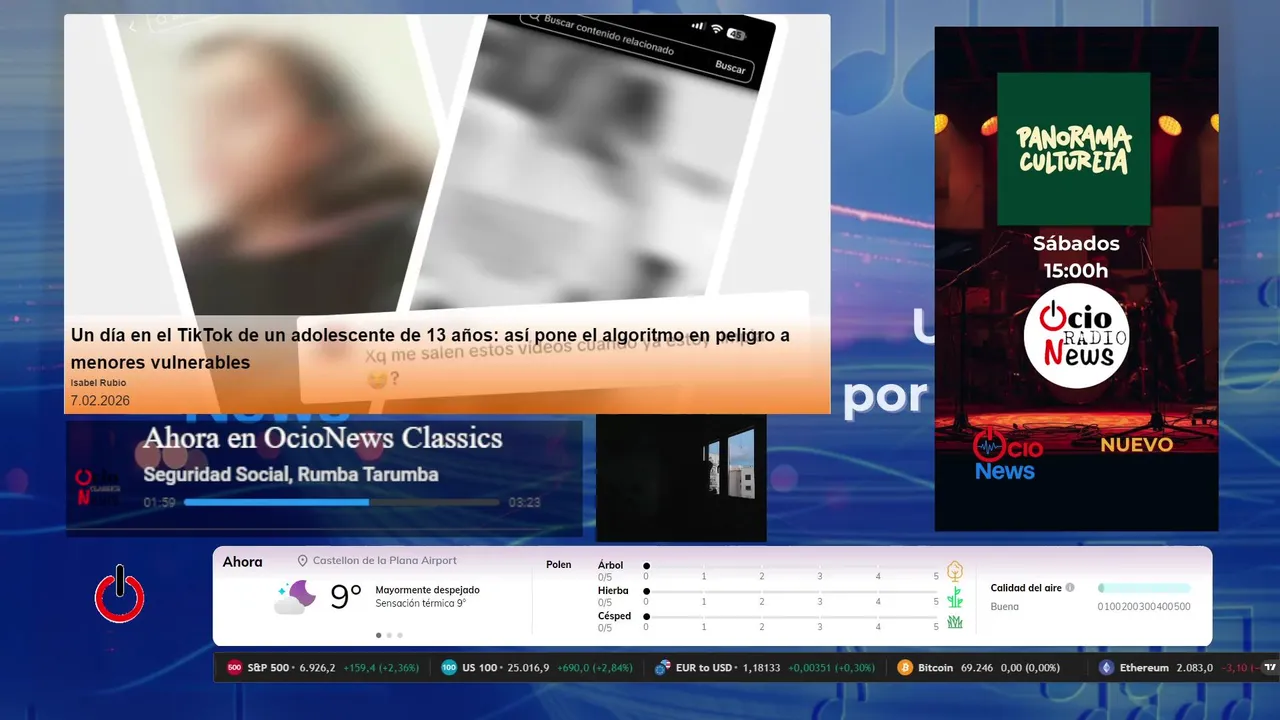Click the Hierba plant pollen icon
1280x720 pixels.
[955, 597]
